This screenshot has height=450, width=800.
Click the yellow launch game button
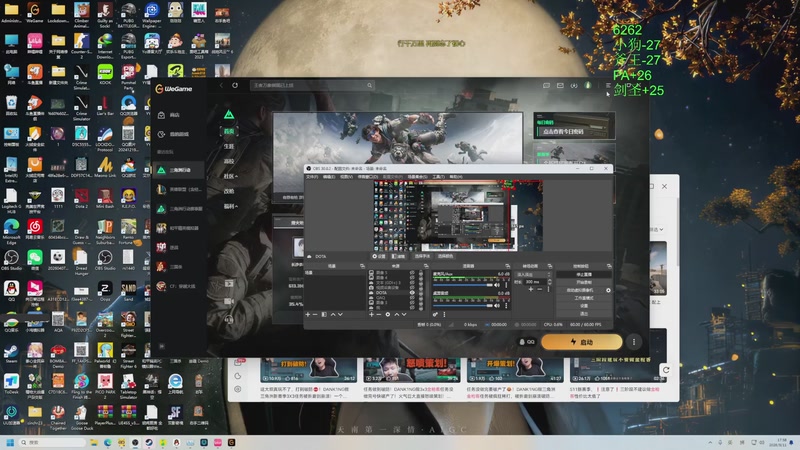point(582,342)
